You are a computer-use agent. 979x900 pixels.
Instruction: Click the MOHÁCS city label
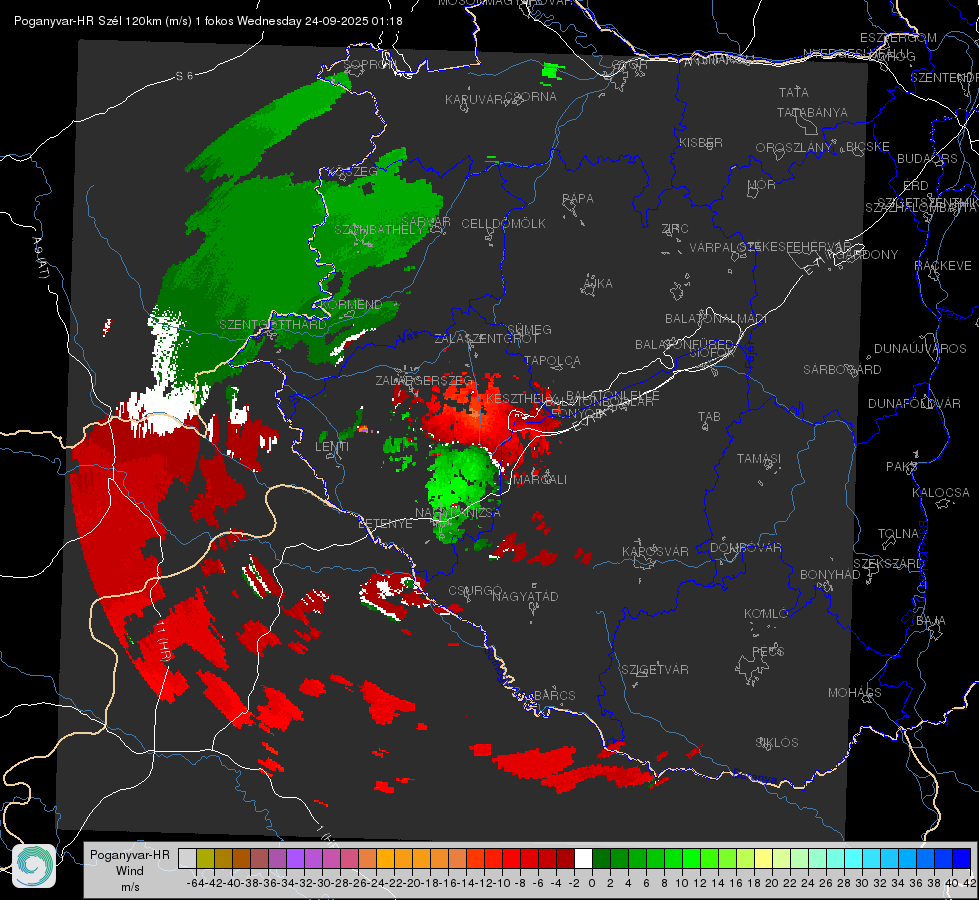point(855,692)
